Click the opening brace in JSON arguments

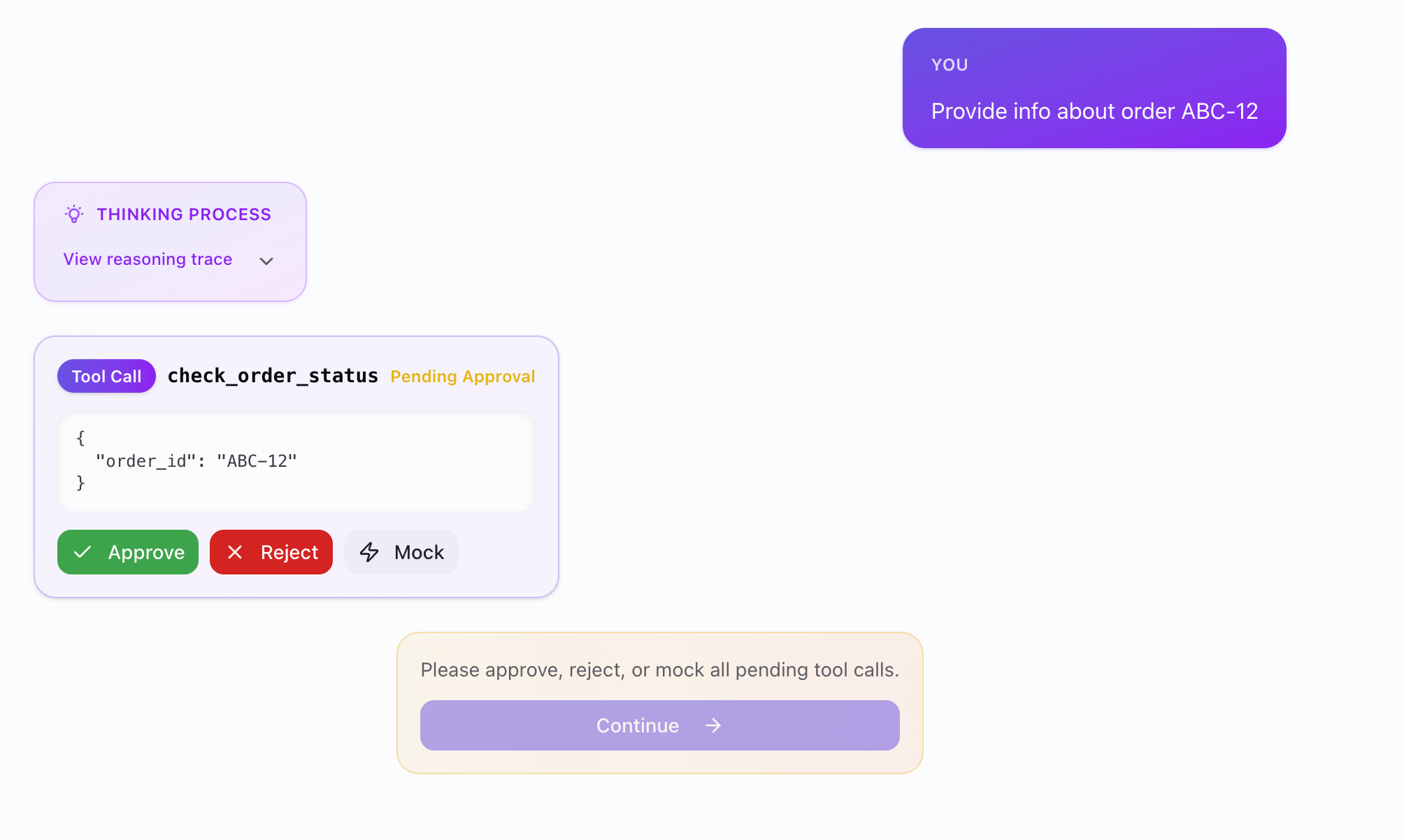coord(80,438)
